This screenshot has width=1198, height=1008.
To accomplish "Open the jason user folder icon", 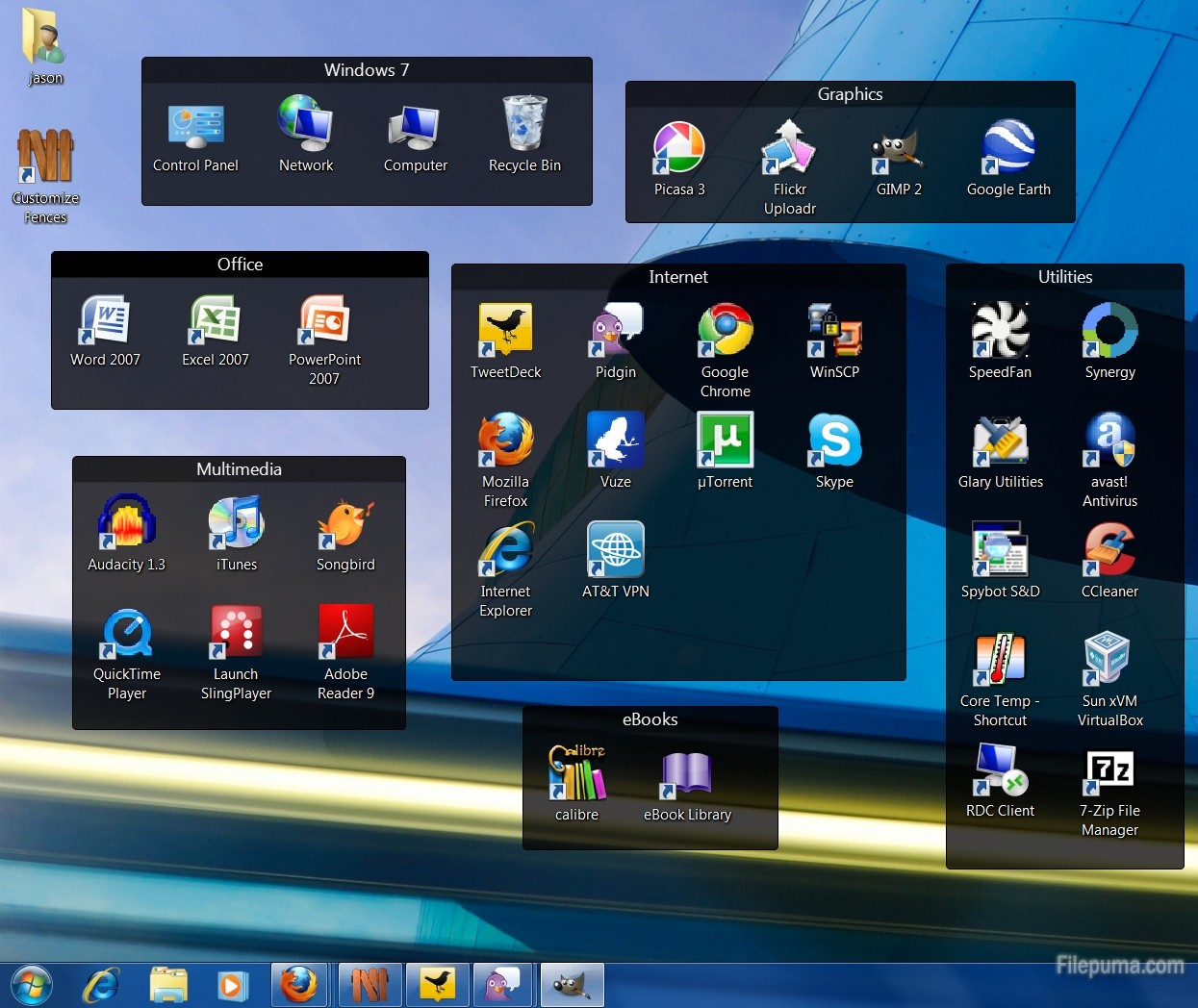I will click(x=44, y=46).
